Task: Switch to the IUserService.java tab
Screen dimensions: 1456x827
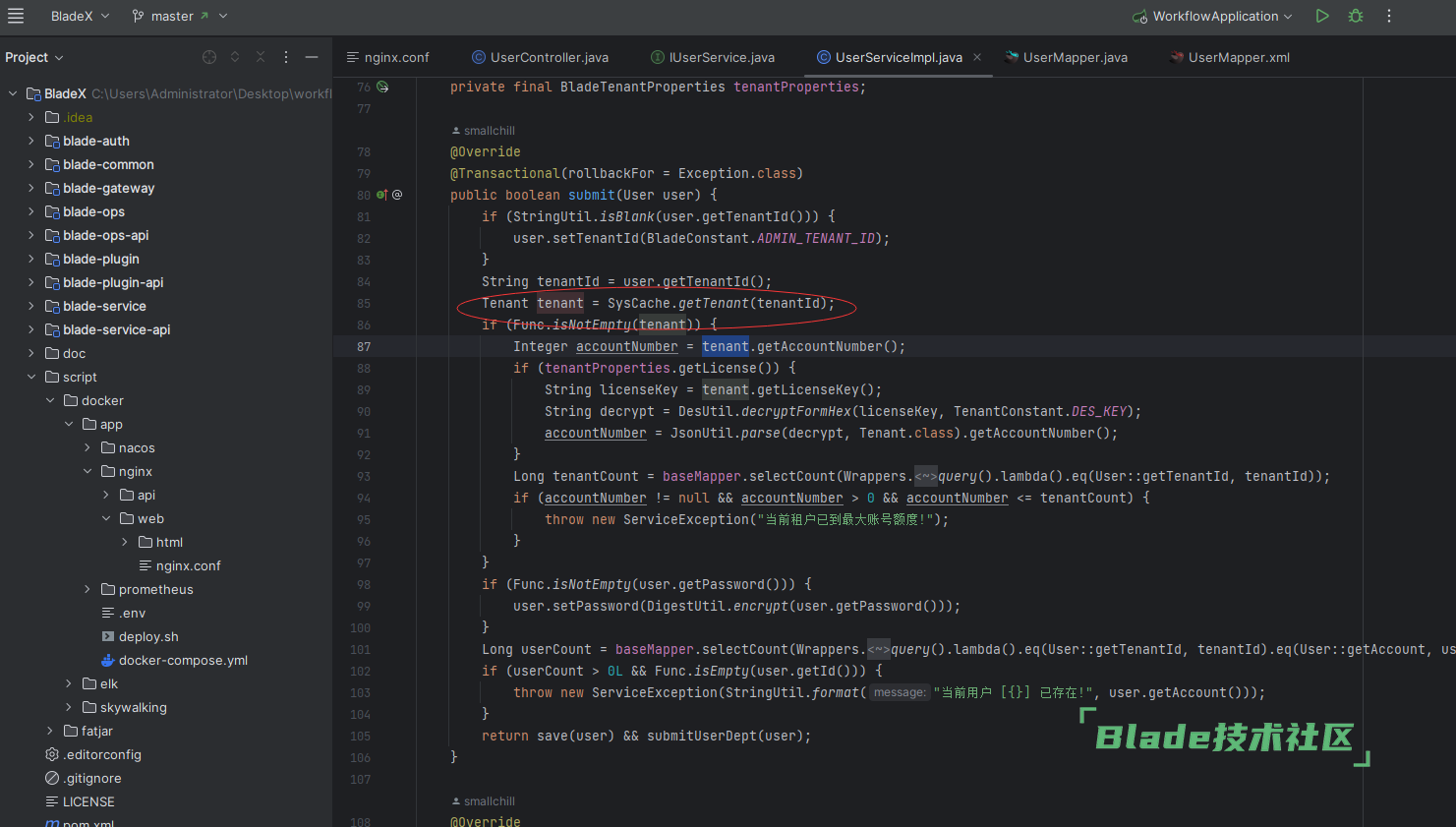Action: 713,57
